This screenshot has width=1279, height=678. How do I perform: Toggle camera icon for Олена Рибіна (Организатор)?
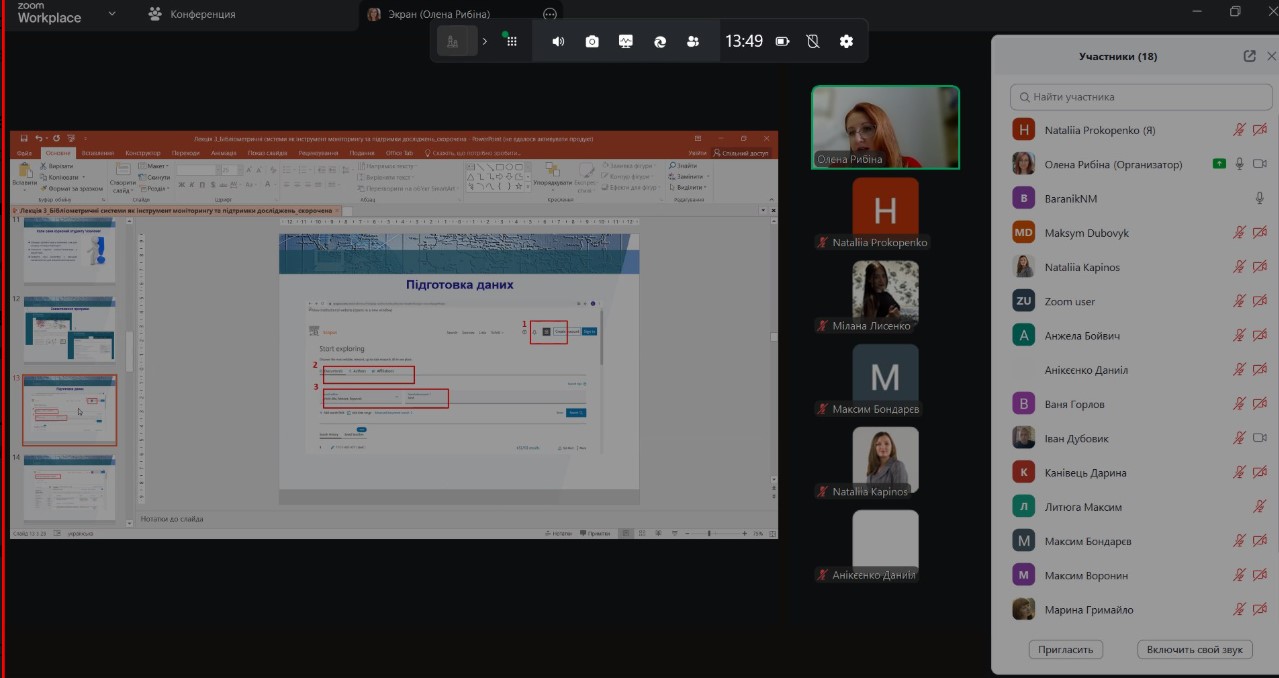click(1260, 164)
